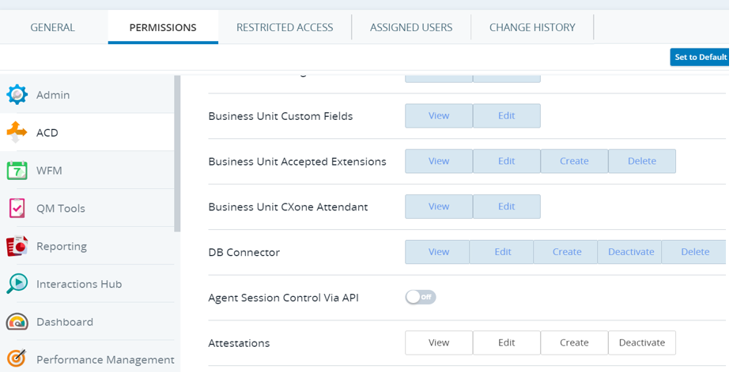The height and width of the screenshot is (372, 733).
Task: Toggle Delete for Business Unit Accepted Extensions
Action: [x=642, y=161]
